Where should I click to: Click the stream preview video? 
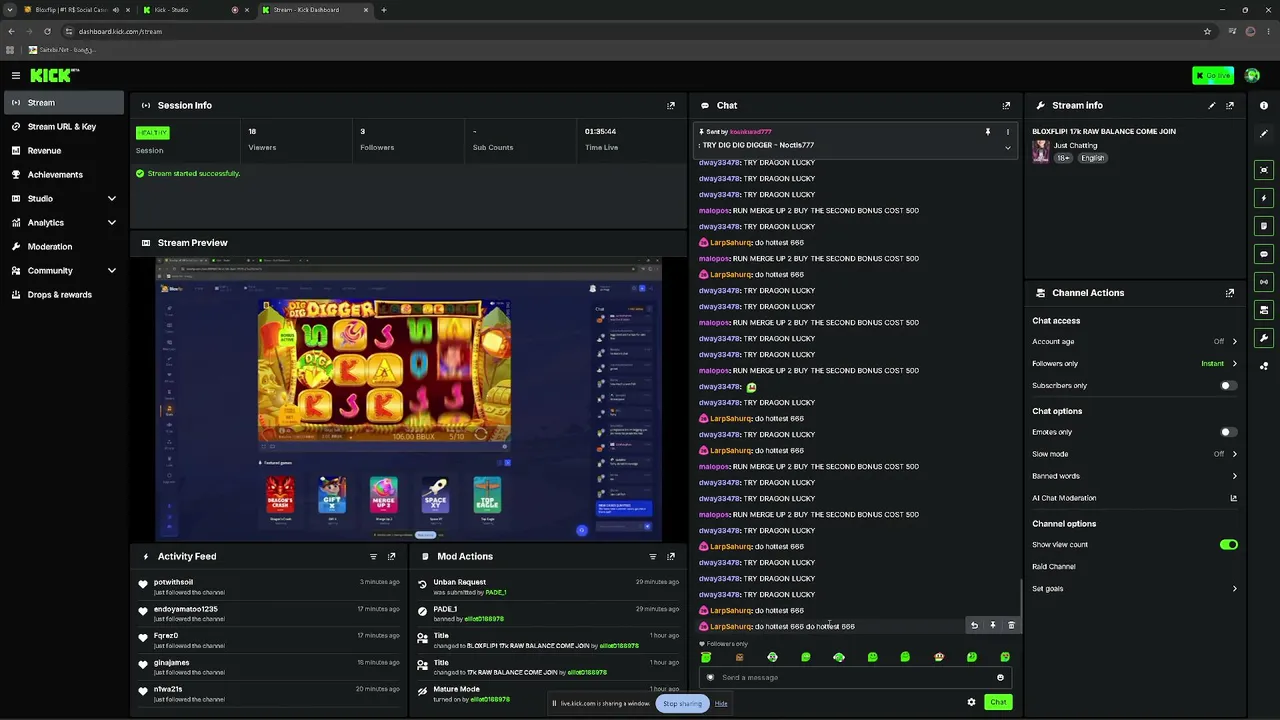point(408,399)
